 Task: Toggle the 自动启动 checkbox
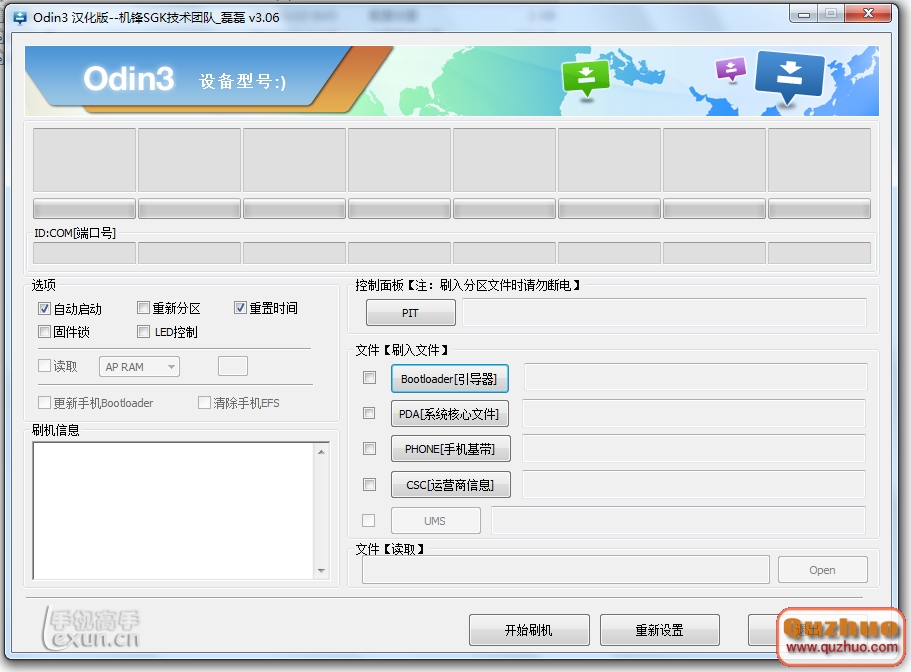pos(44,308)
